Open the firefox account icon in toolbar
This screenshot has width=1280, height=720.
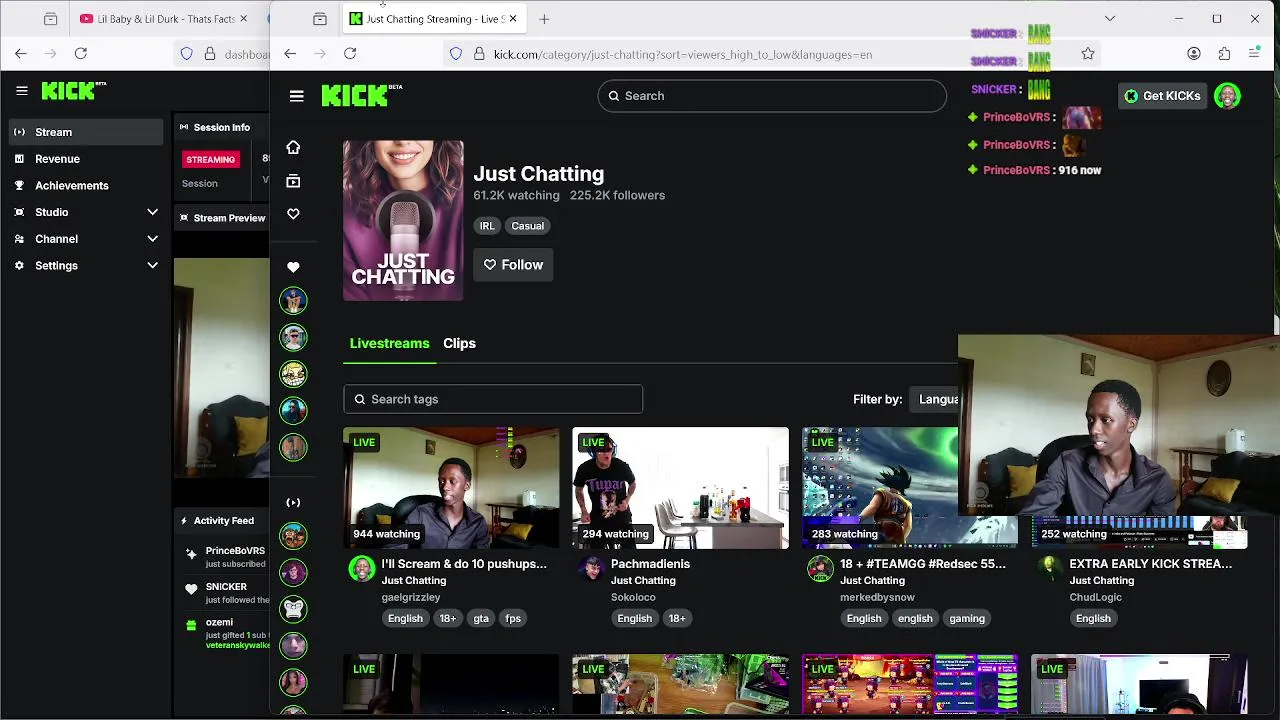click(1194, 54)
